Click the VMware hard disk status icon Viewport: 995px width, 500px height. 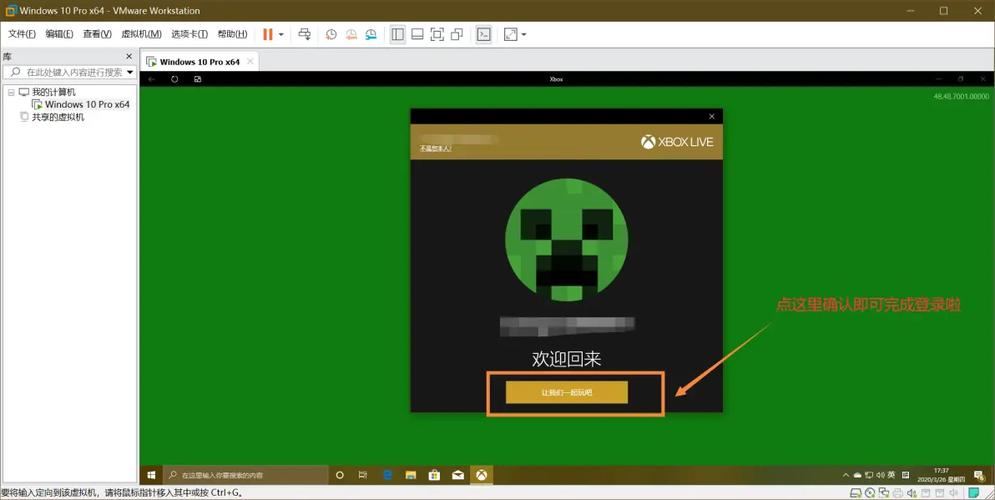[x=856, y=493]
